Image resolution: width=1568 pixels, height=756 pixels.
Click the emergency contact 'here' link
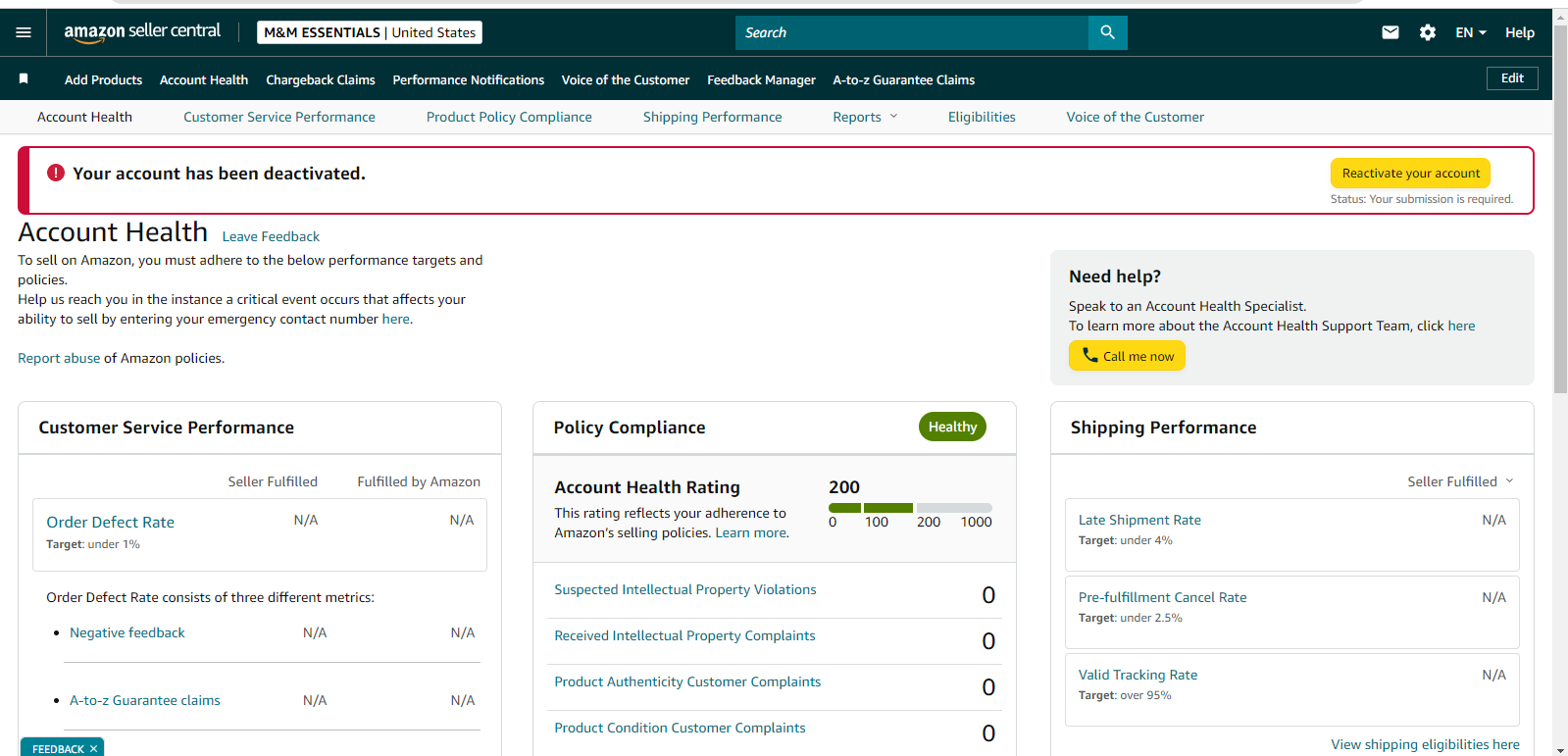point(396,319)
